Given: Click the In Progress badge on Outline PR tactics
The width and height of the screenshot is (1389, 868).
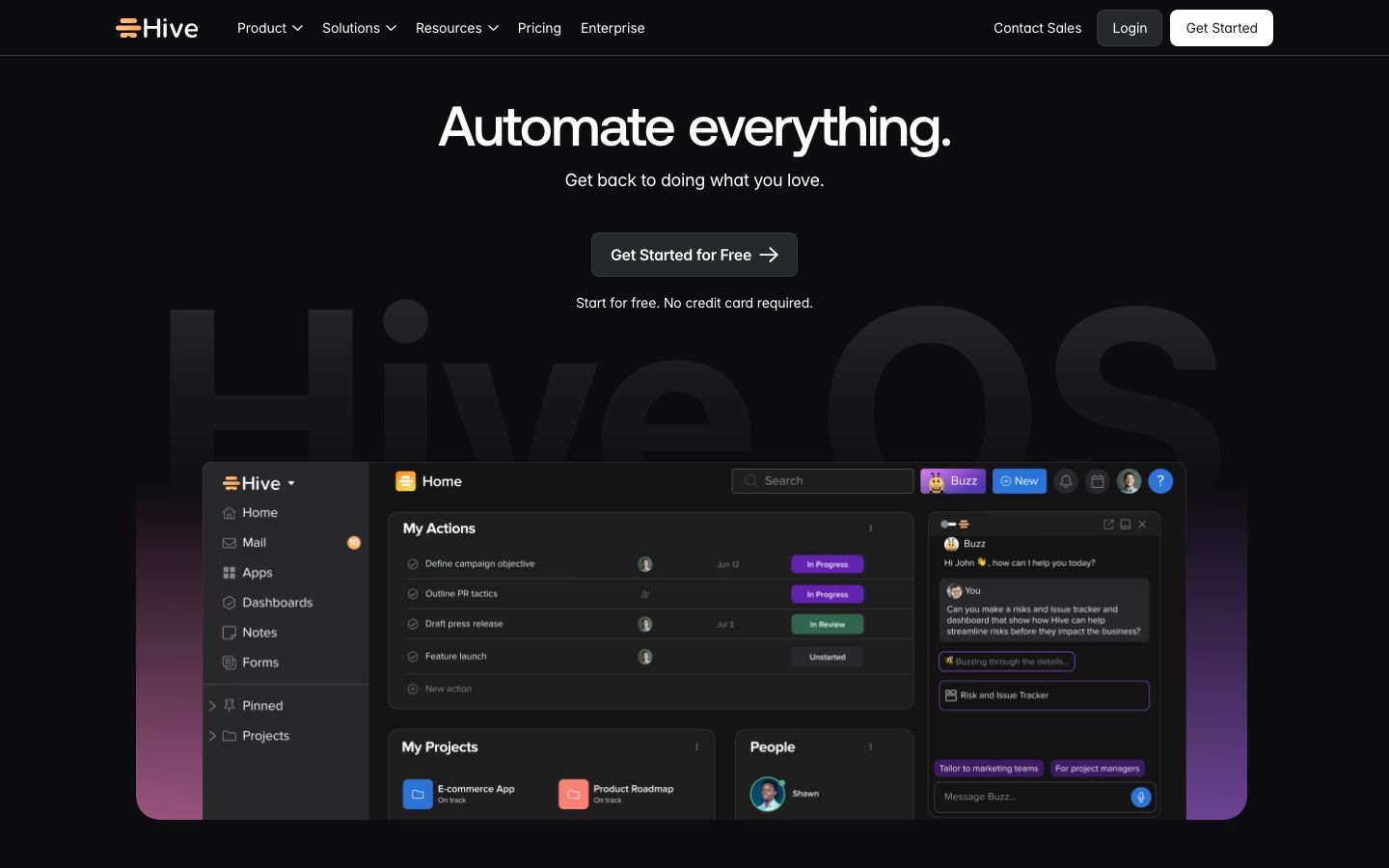Looking at the screenshot, I should (x=828, y=594).
